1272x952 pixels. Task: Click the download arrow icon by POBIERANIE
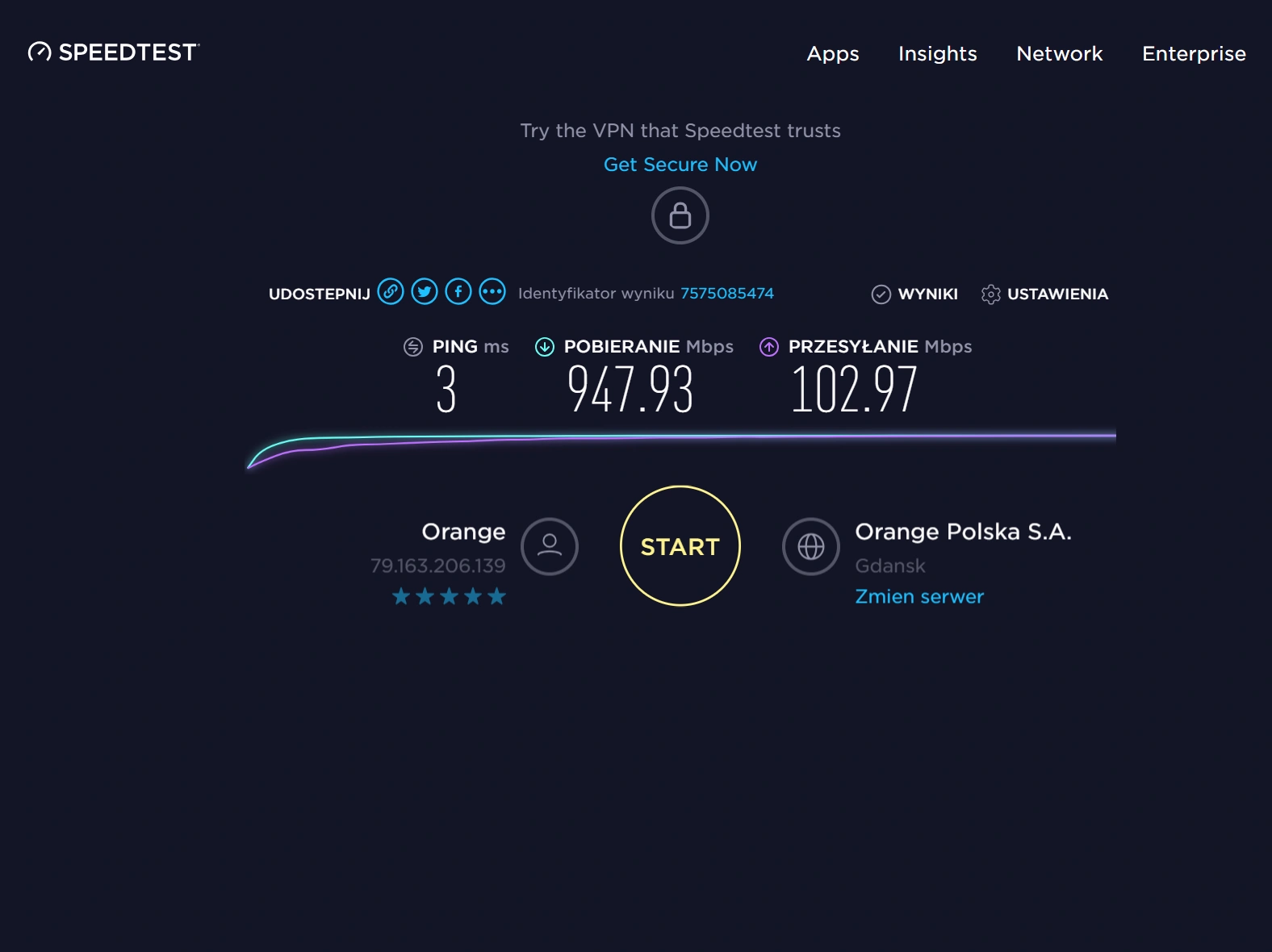[x=545, y=347]
